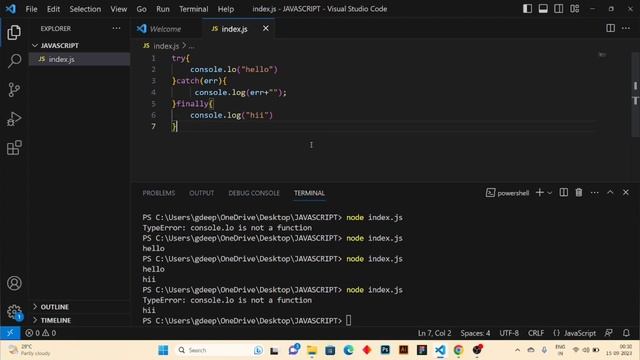The height and width of the screenshot is (360, 640).
Task: Customize layout icon in title bar
Action: click(574, 9)
